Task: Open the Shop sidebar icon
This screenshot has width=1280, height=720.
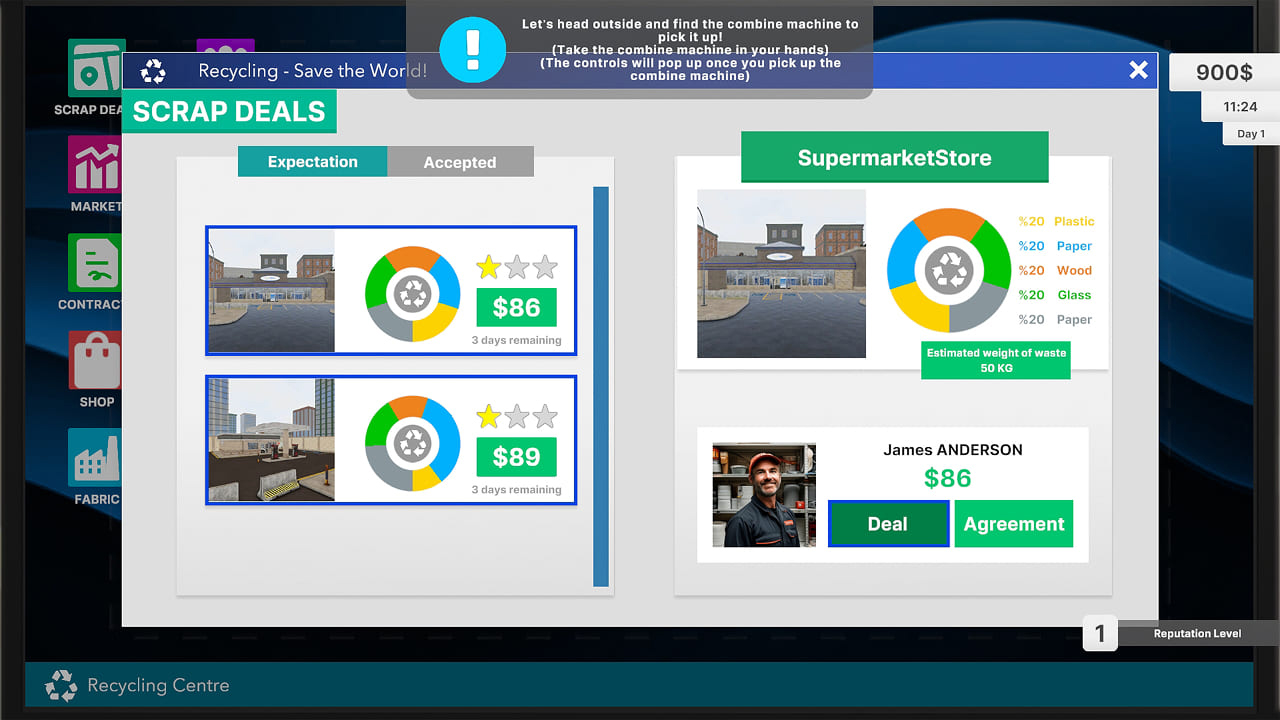Action: (x=96, y=362)
